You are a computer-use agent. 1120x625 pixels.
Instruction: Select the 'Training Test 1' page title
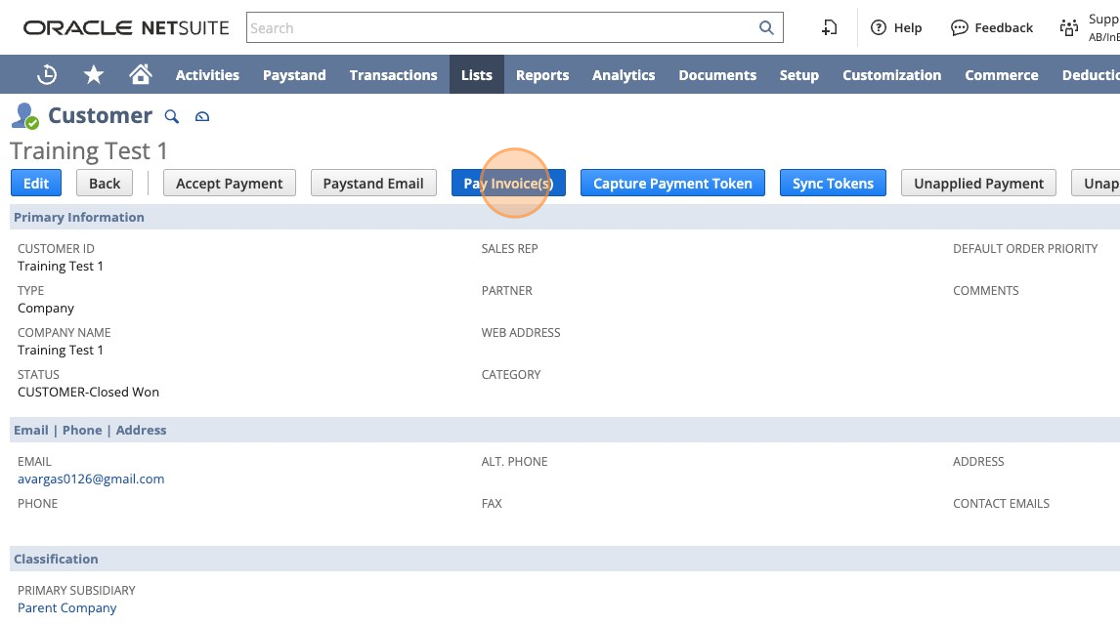89,151
